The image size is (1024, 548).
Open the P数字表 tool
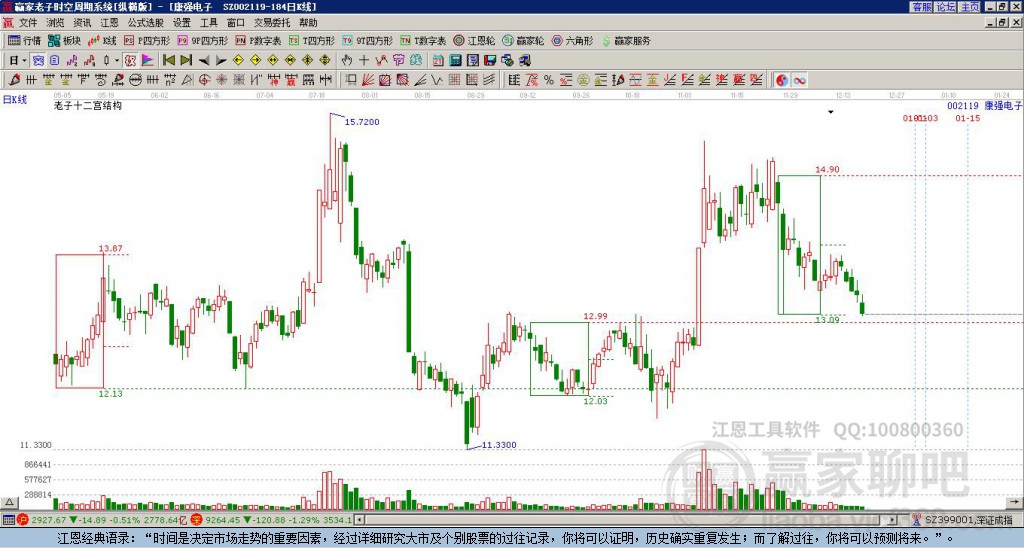pos(258,40)
